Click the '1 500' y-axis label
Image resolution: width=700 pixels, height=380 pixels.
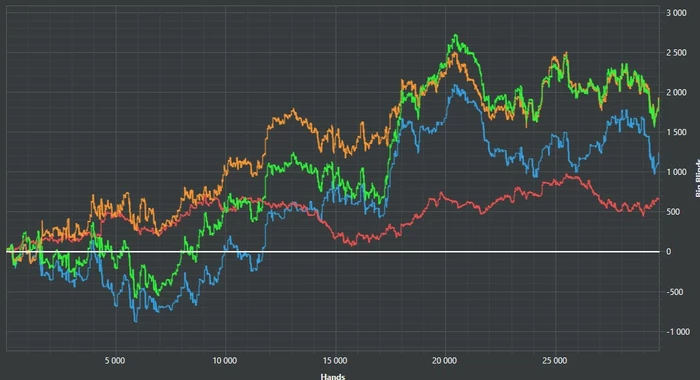[676, 132]
